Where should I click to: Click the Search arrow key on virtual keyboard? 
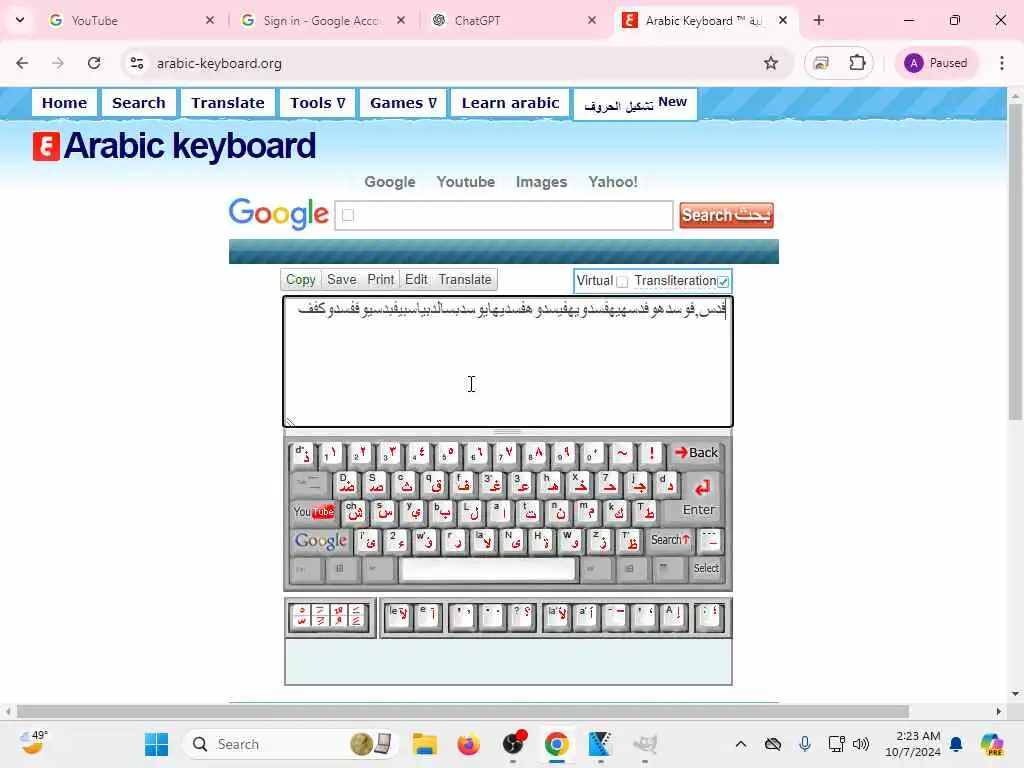670,540
